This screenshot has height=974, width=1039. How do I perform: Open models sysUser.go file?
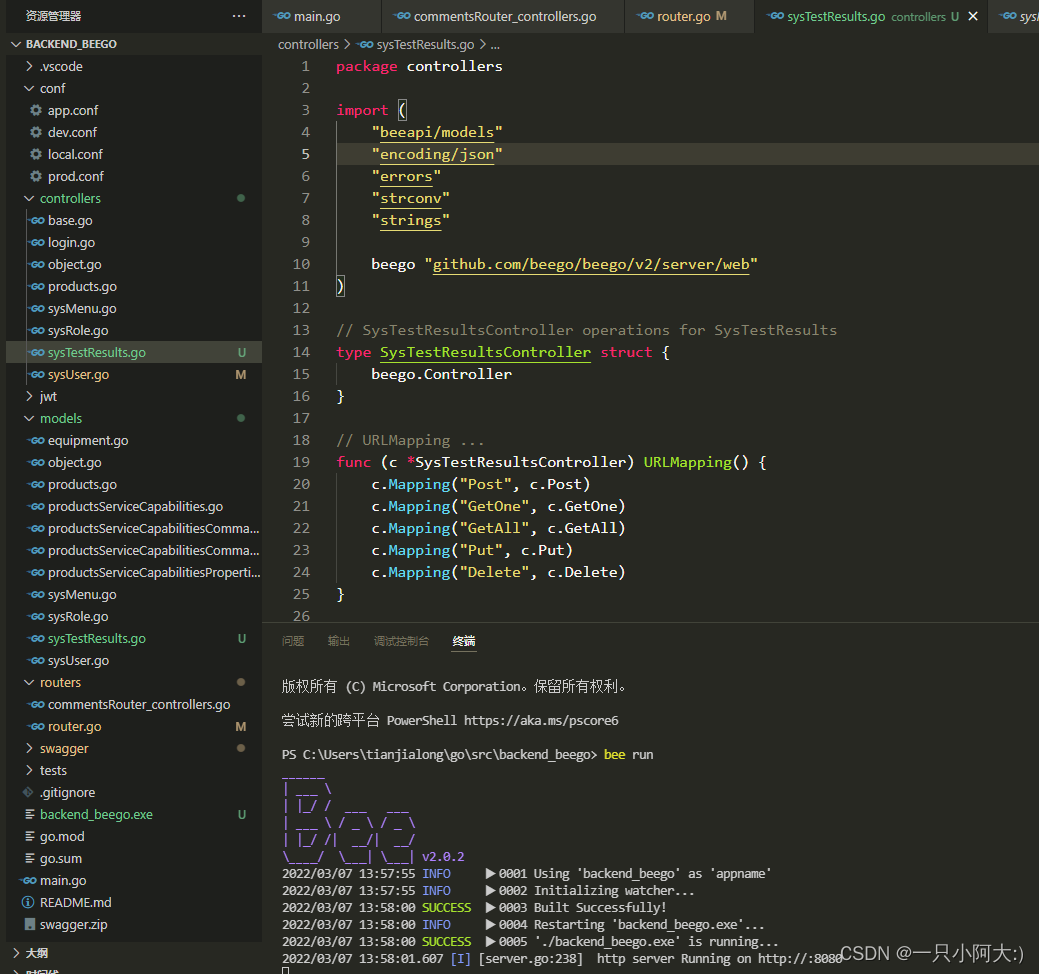click(x=78, y=660)
